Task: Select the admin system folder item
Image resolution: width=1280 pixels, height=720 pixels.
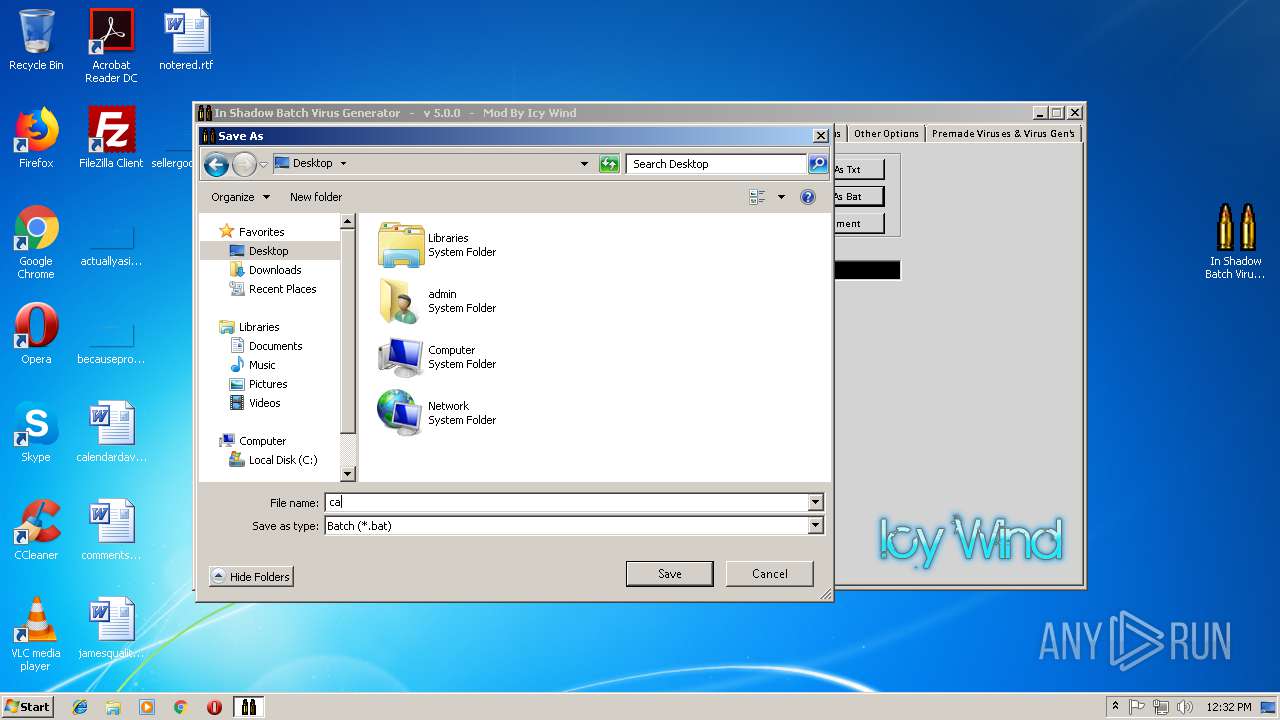Action: click(437, 301)
